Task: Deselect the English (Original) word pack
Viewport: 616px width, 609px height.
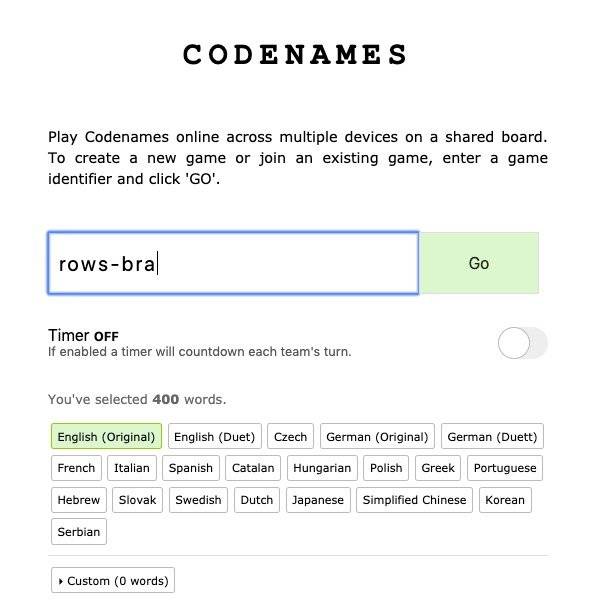Action: click(106, 436)
